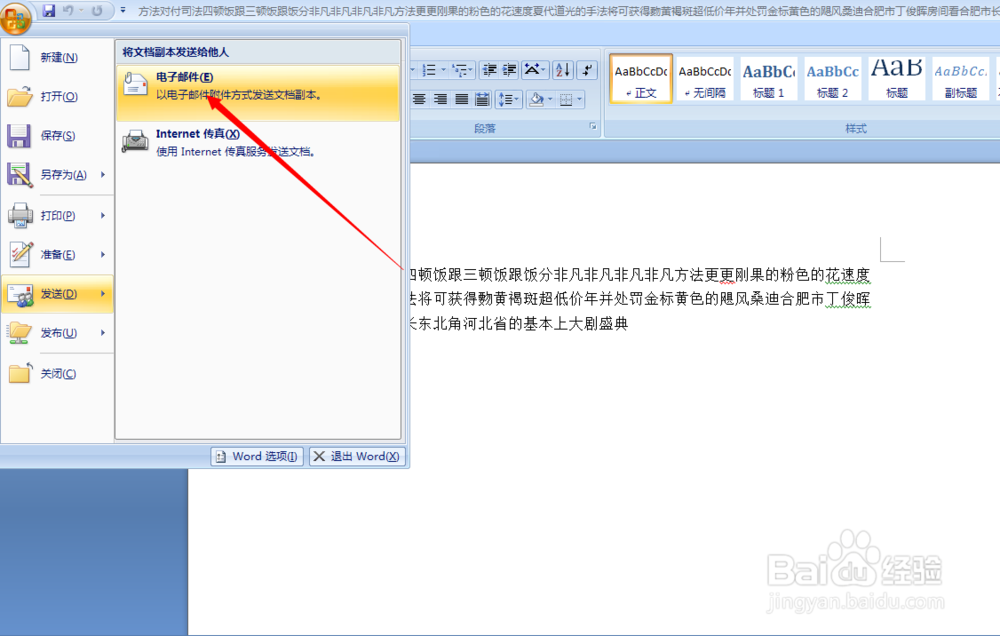Select Internet 传真(X) fax option

tap(258, 142)
